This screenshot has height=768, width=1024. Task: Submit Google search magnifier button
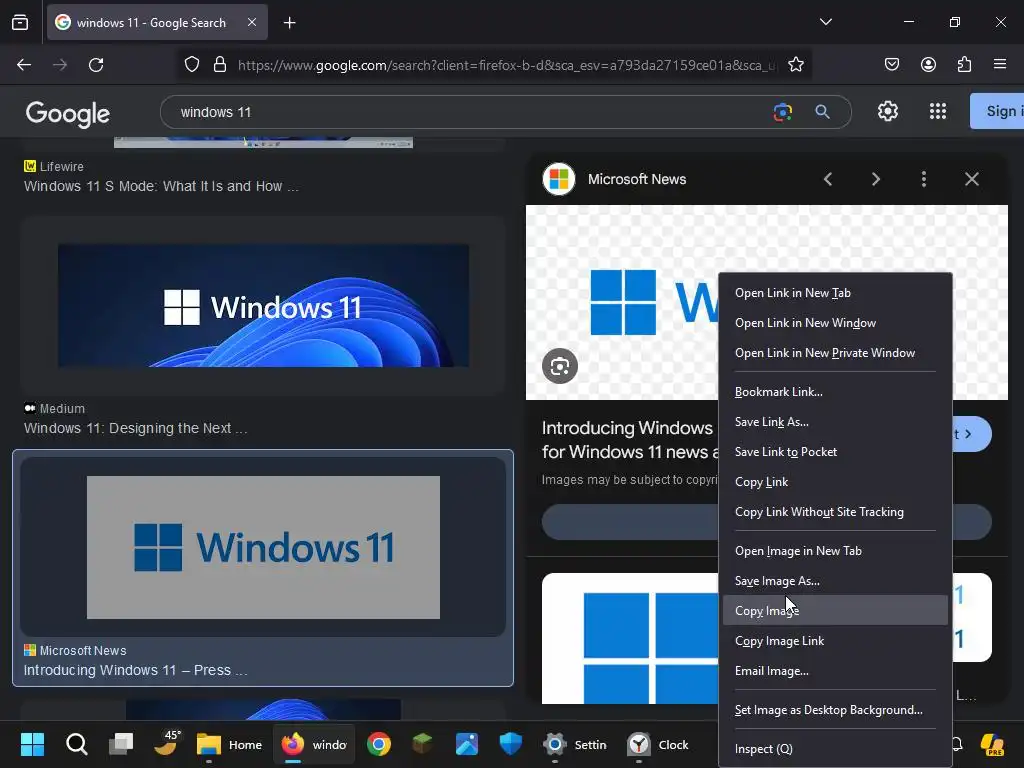(822, 112)
